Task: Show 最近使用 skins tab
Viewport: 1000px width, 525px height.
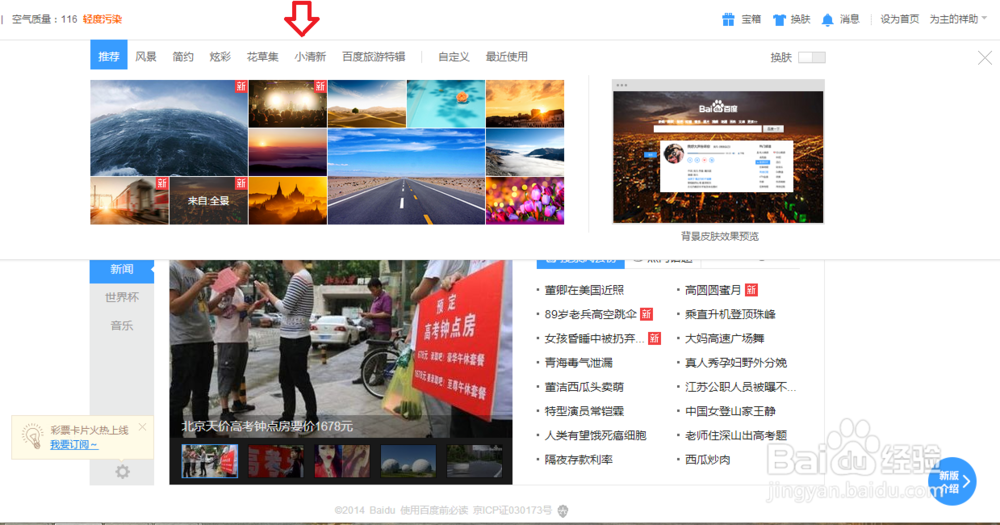Action: 506,57
